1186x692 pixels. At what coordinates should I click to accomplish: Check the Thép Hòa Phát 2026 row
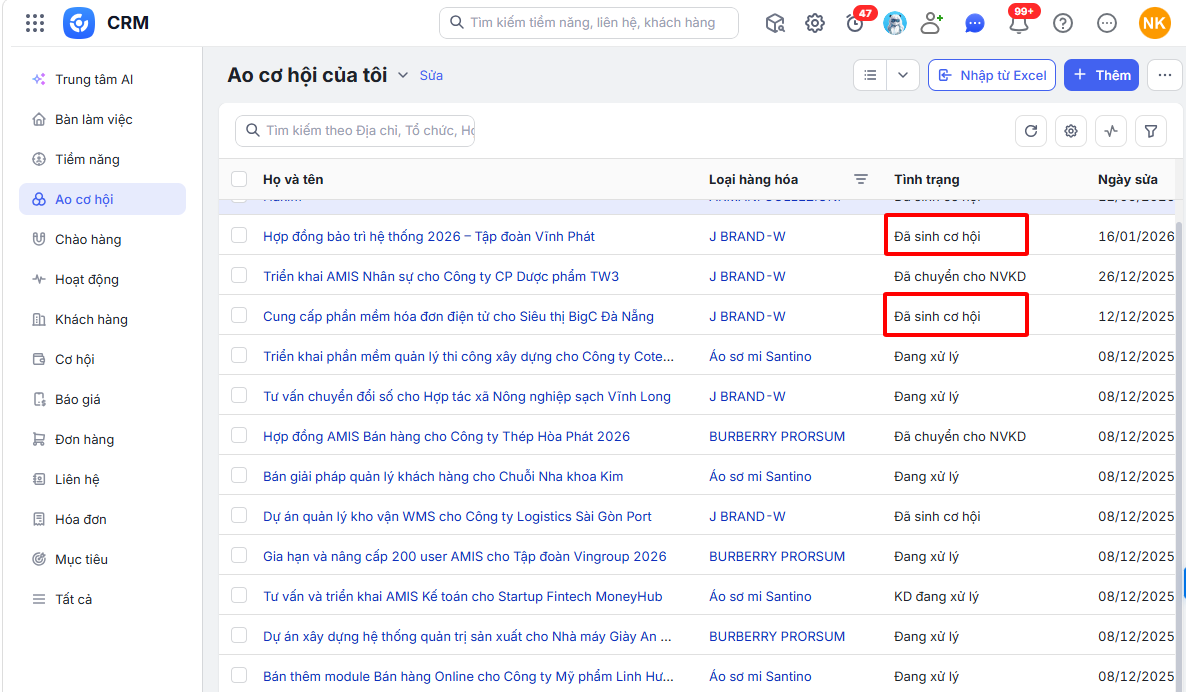point(239,436)
